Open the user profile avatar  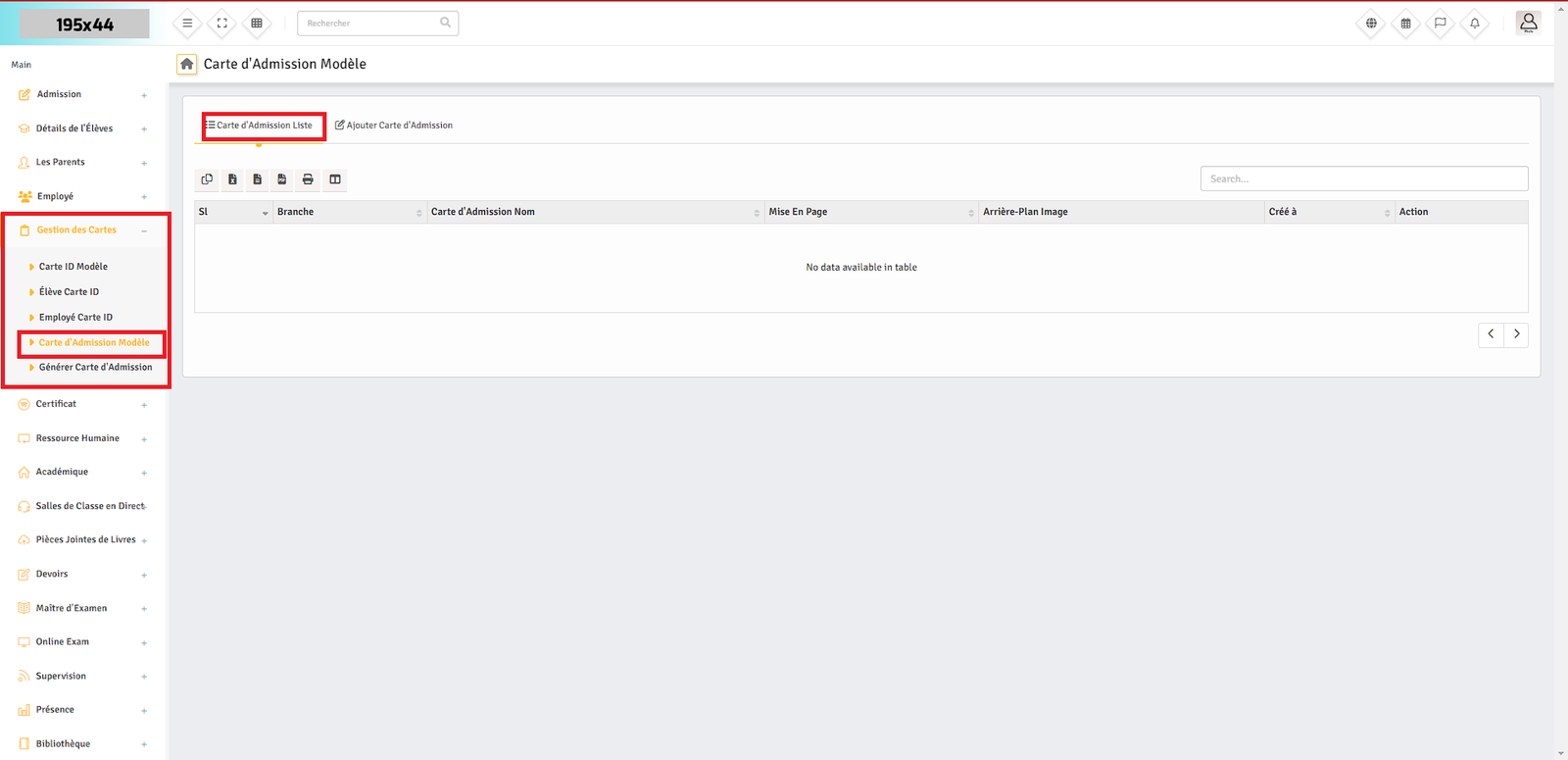(1528, 23)
